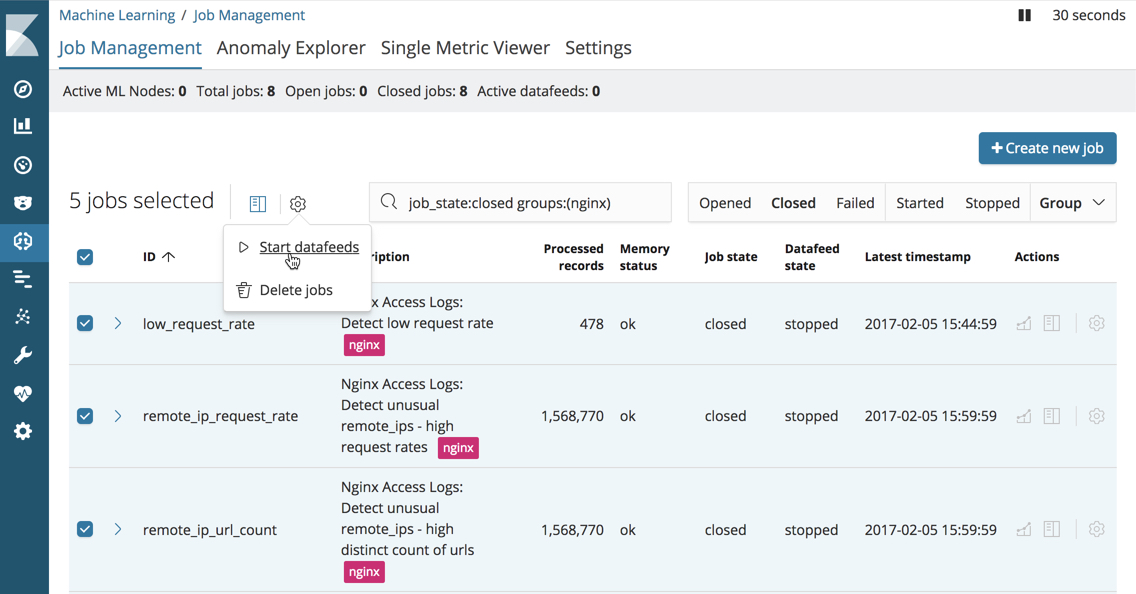
Task: Deselect the remote_ip_url_count job checkbox
Action: click(85, 529)
